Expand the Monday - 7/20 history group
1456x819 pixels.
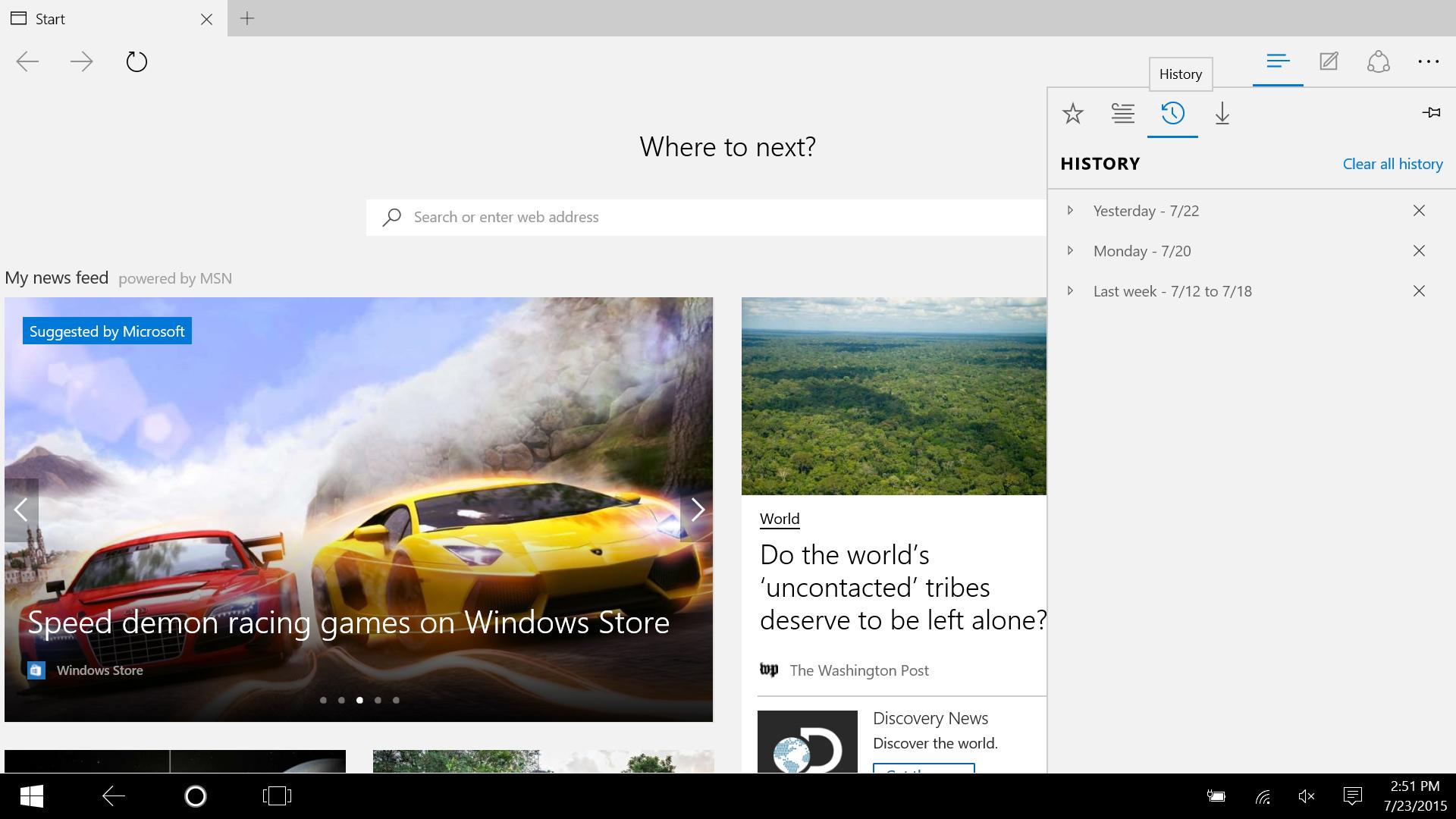(x=1072, y=251)
